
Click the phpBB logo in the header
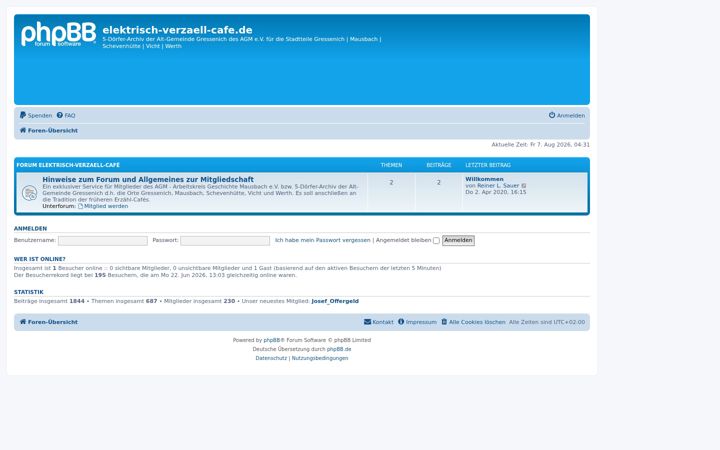click(58, 34)
